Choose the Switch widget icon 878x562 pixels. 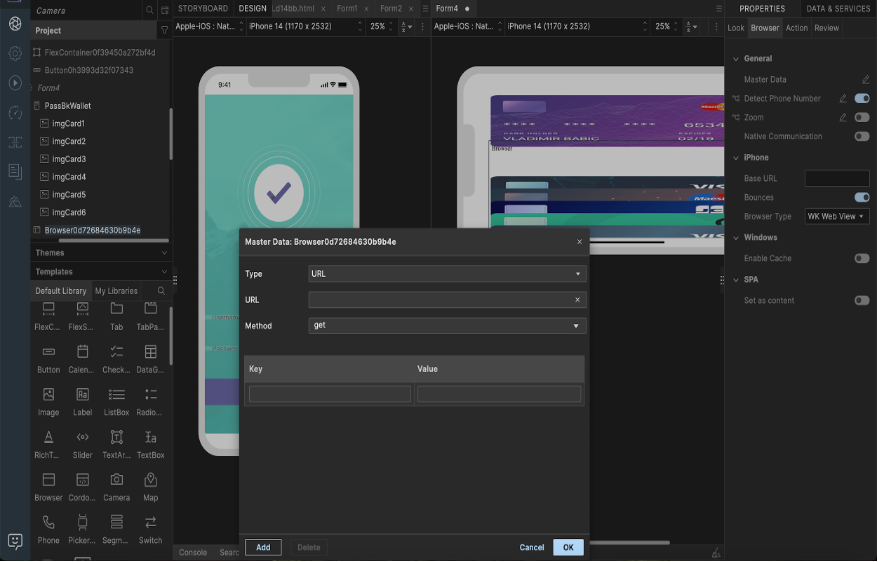[151, 522]
